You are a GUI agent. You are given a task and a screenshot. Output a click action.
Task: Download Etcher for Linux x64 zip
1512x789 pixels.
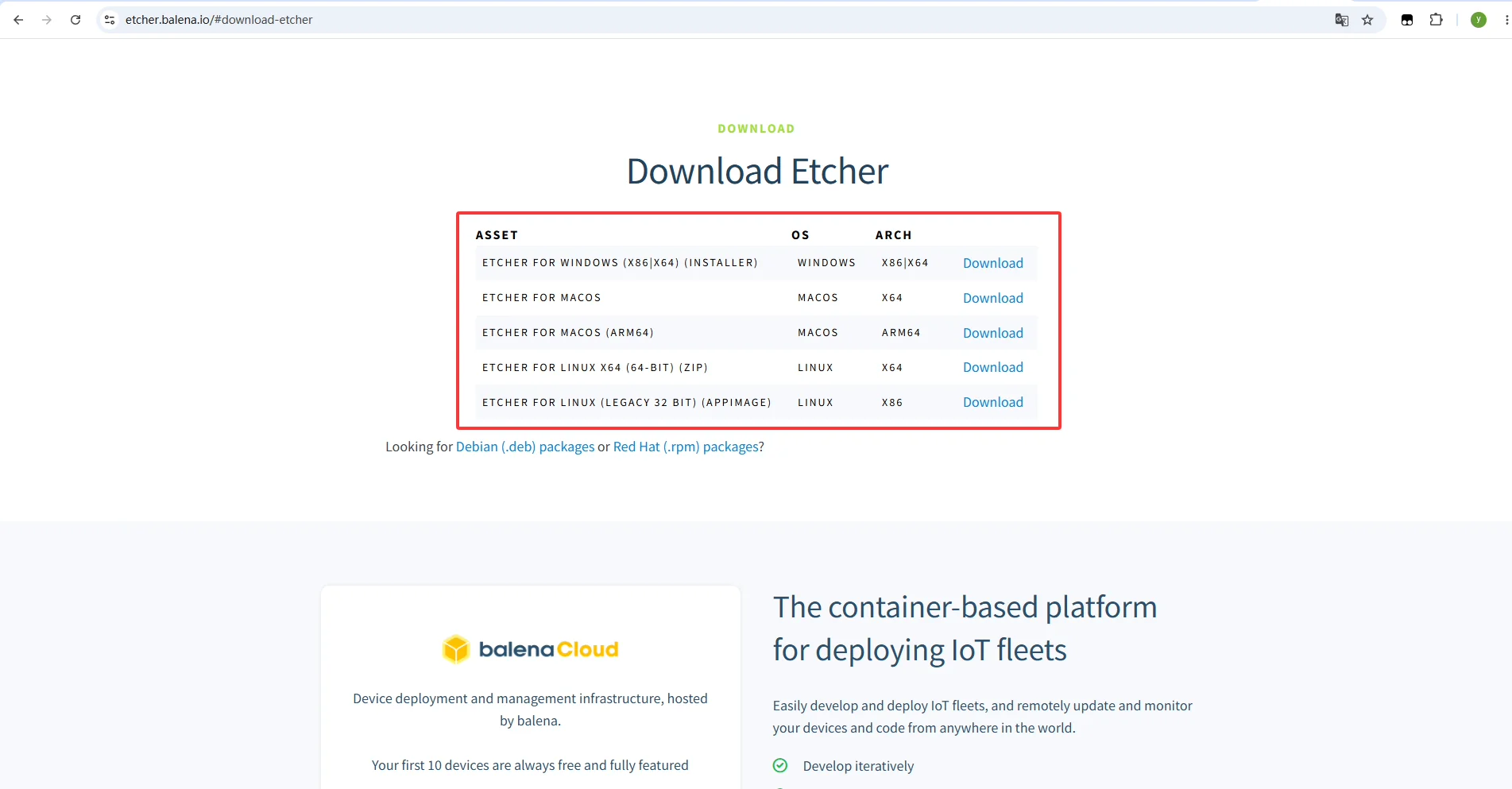point(992,367)
